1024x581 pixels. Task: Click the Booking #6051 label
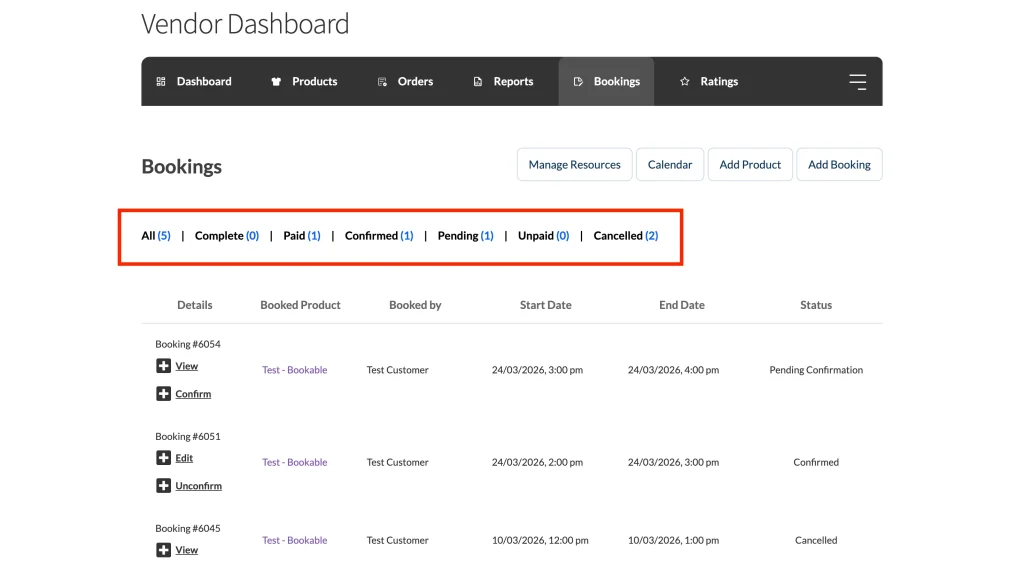[x=188, y=436]
